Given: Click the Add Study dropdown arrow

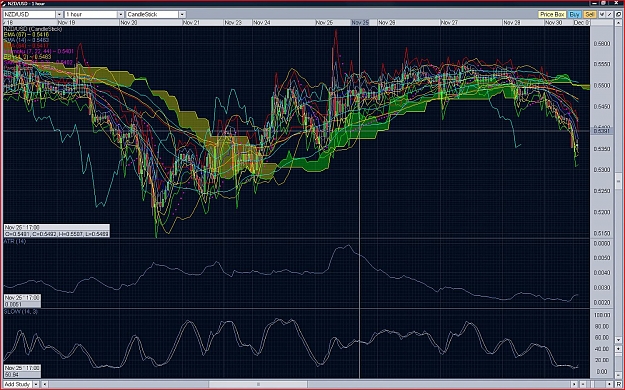Looking at the screenshot, I should coord(35,384).
